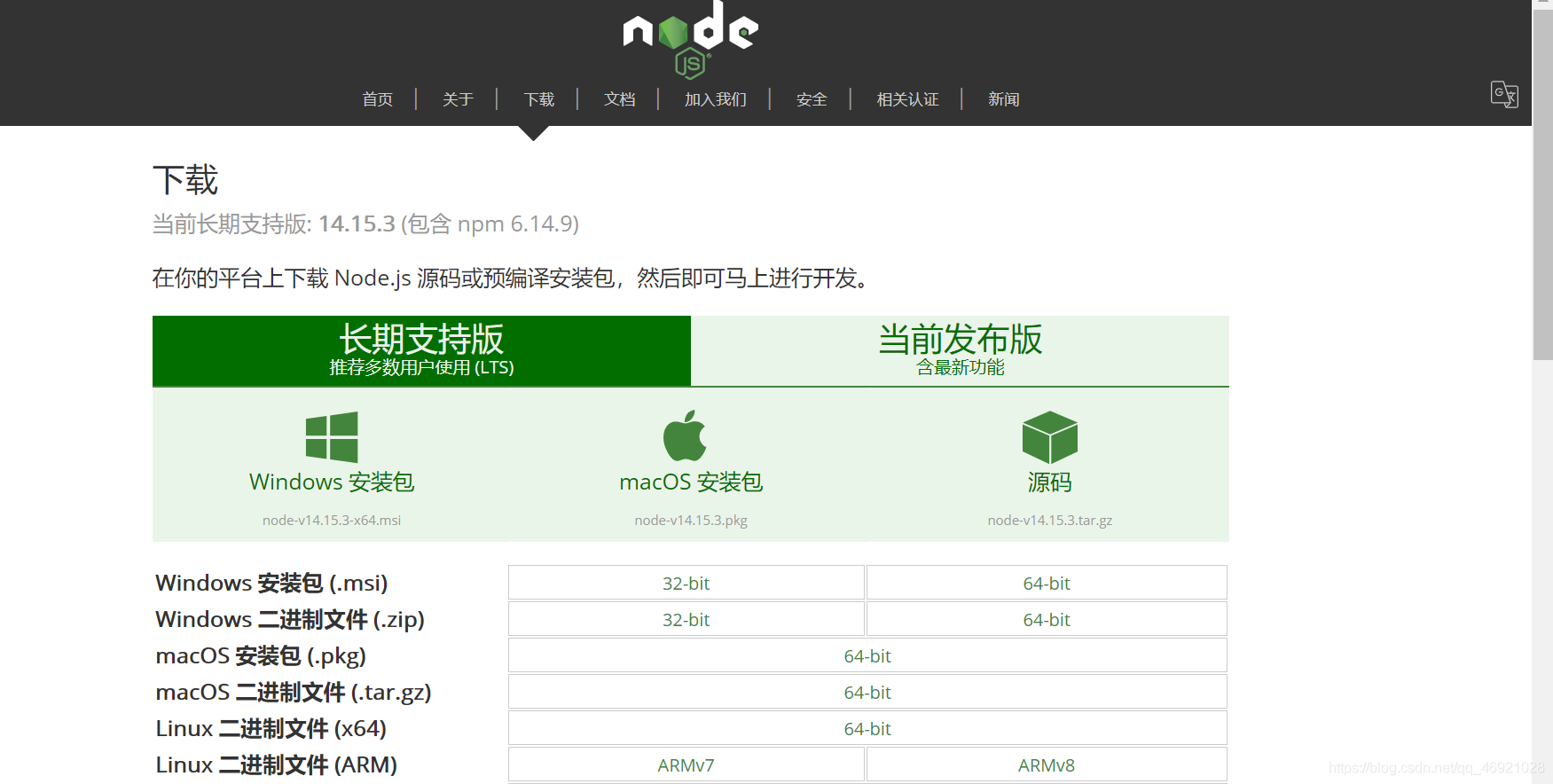Click the Apple macOS icon
Image resolution: width=1553 pixels, height=784 pixels.
(x=685, y=435)
